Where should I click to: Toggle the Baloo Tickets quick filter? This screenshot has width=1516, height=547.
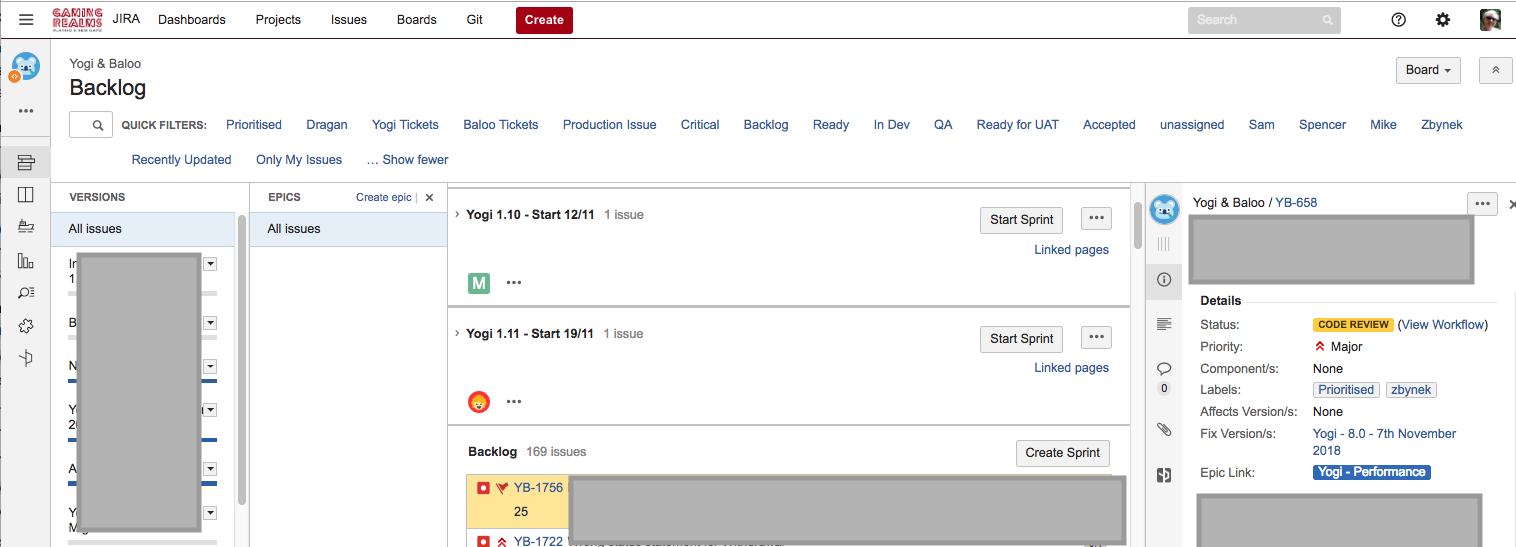[x=501, y=125]
